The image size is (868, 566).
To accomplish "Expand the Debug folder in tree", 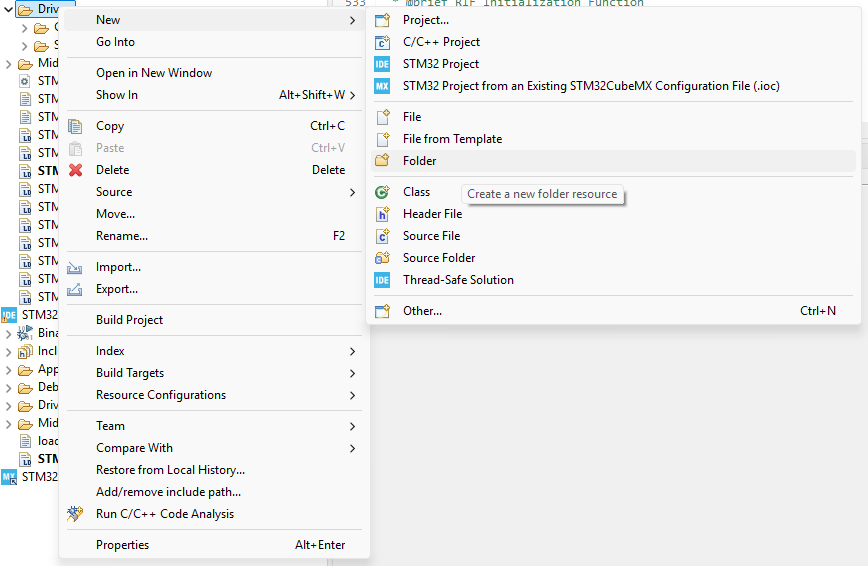I will click(8, 388).
